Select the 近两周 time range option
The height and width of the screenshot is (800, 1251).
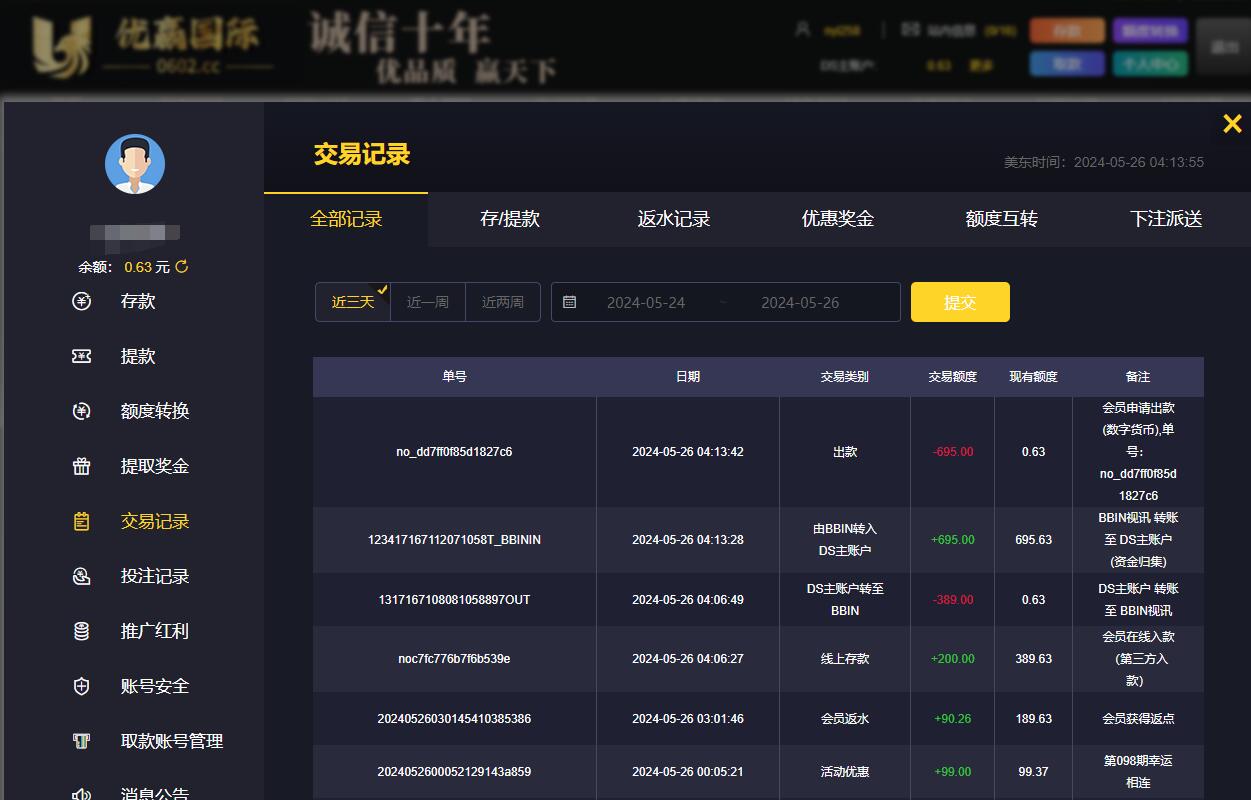coord(502,302)
